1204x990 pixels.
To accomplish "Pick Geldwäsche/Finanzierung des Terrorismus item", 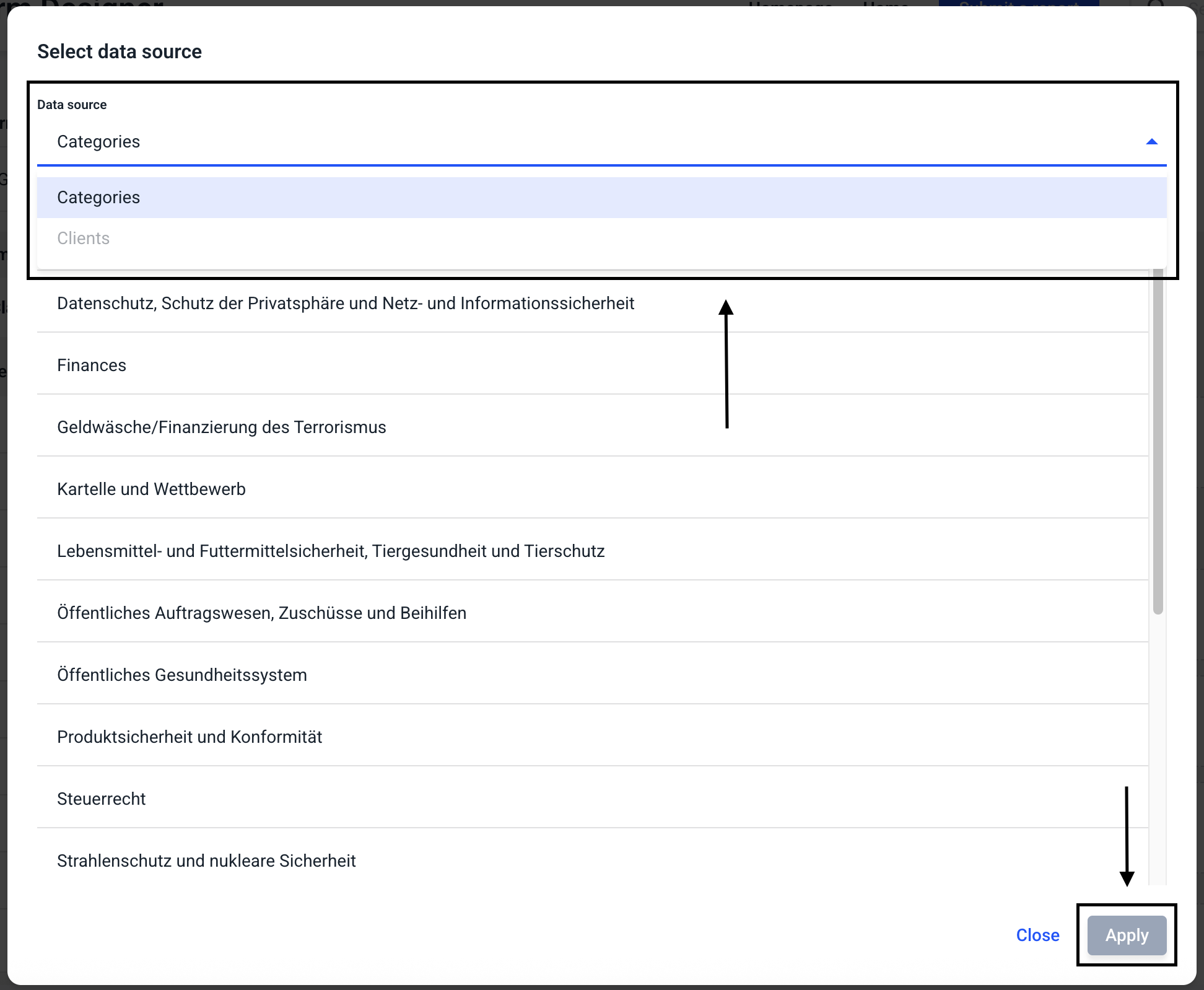I will (x=221, y=427).
